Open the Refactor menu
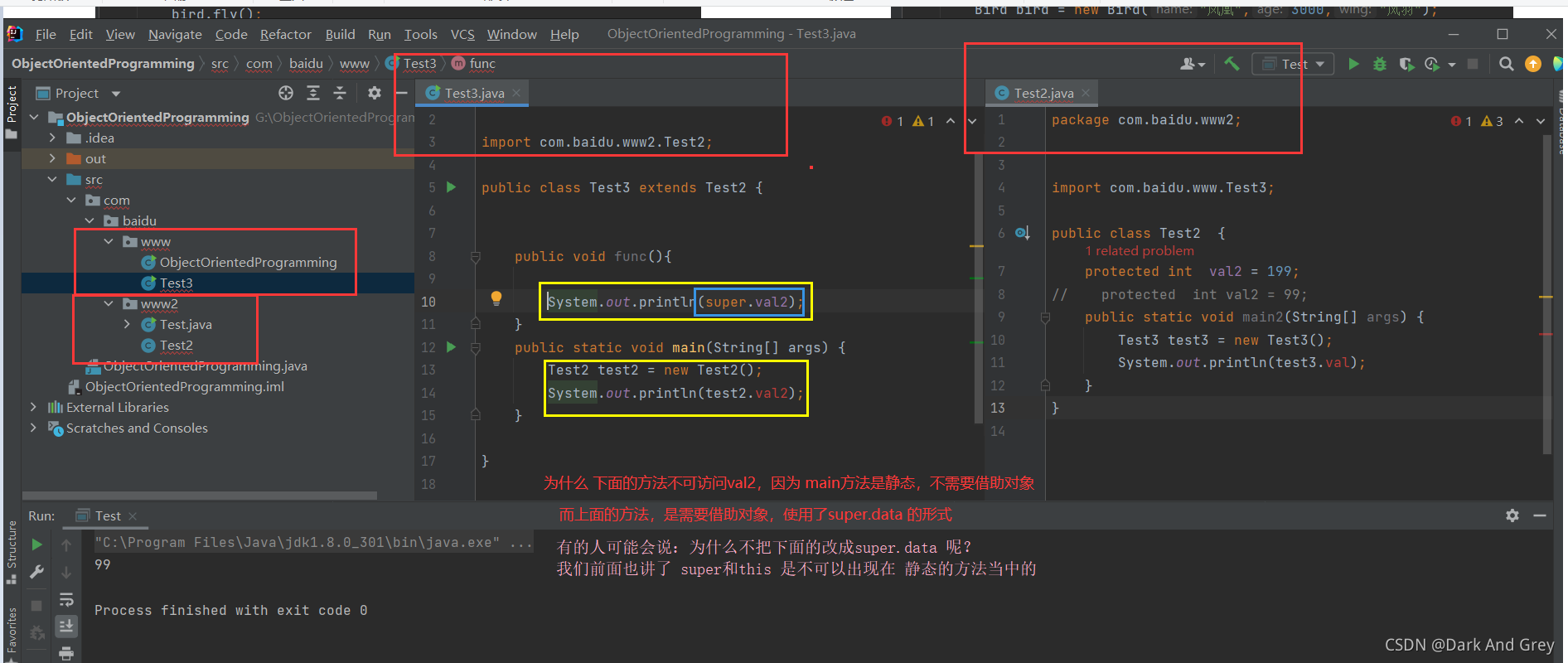 pyautogui.click(x=285, y=34)
